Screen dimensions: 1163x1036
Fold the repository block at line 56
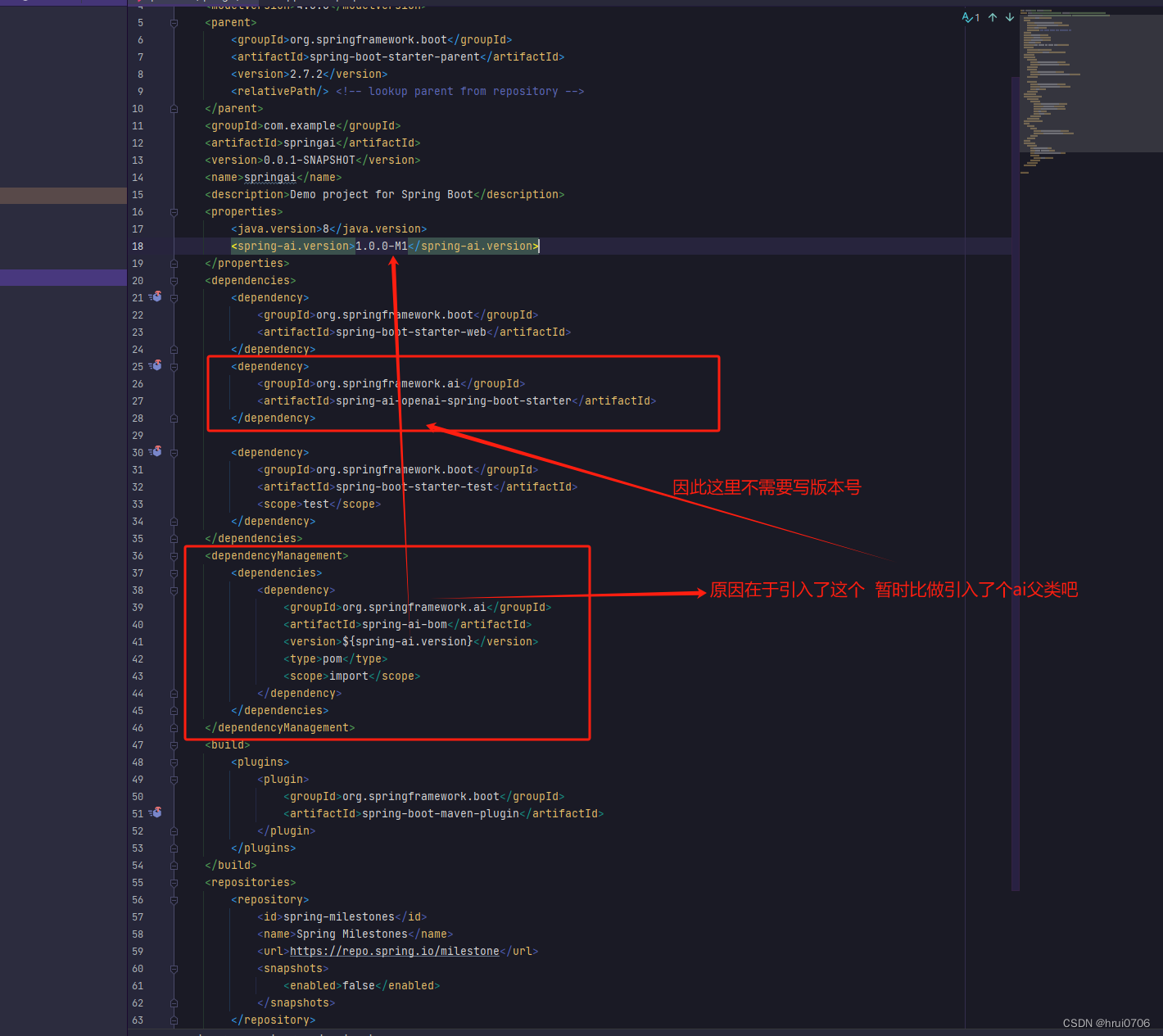[174, 900]
